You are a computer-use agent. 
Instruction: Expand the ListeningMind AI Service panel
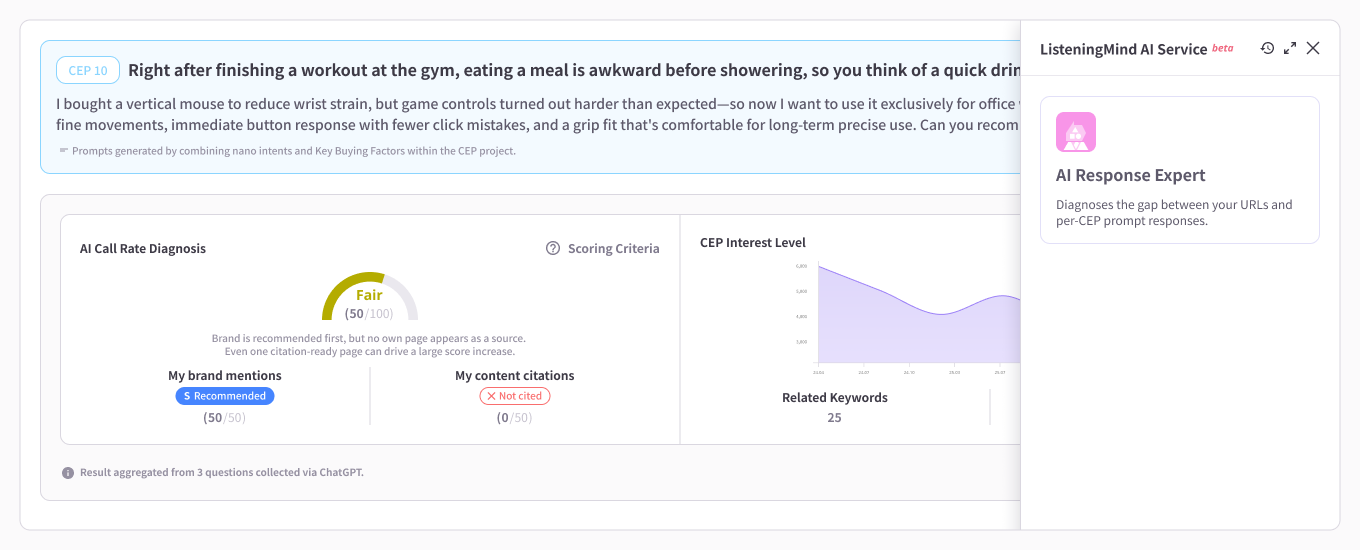coord(1290,48)
